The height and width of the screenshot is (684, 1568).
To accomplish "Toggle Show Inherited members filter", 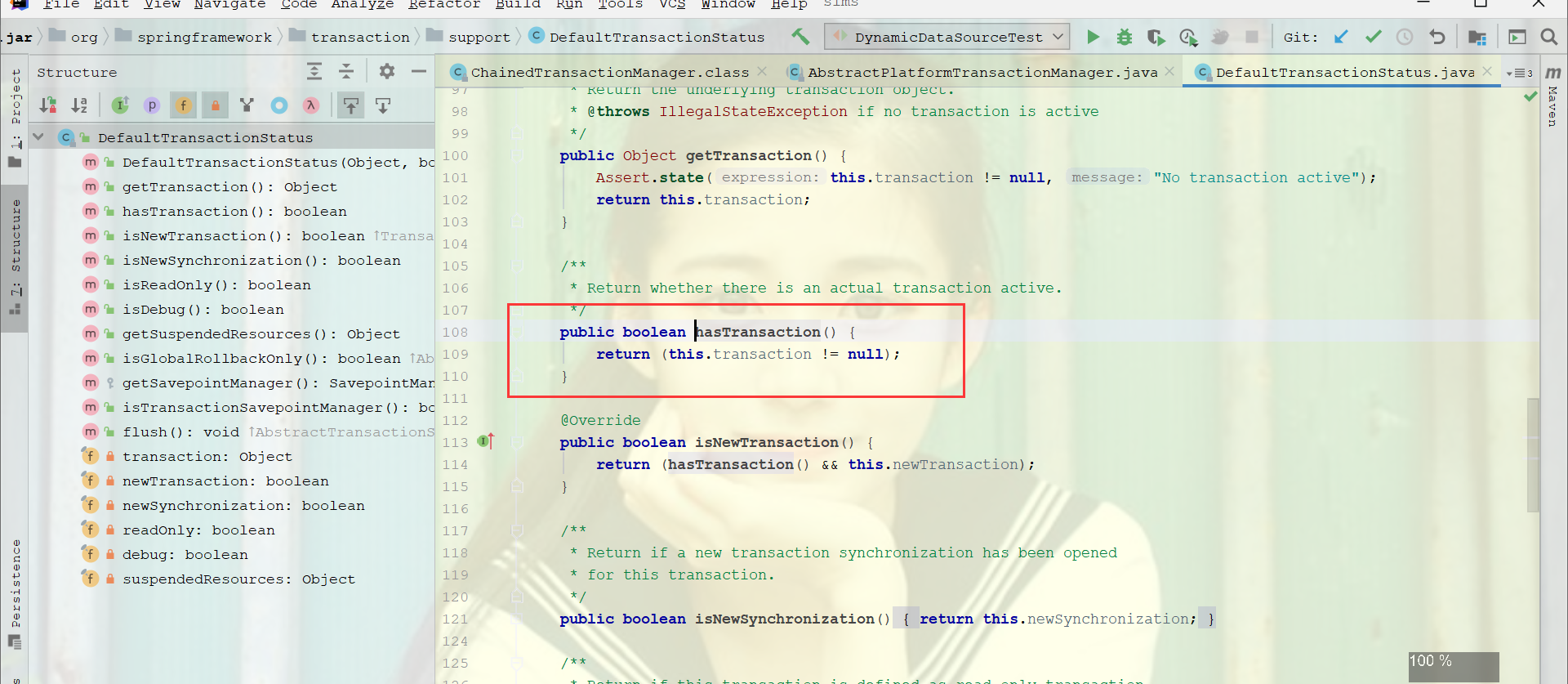I will click(x=247, y=105).
